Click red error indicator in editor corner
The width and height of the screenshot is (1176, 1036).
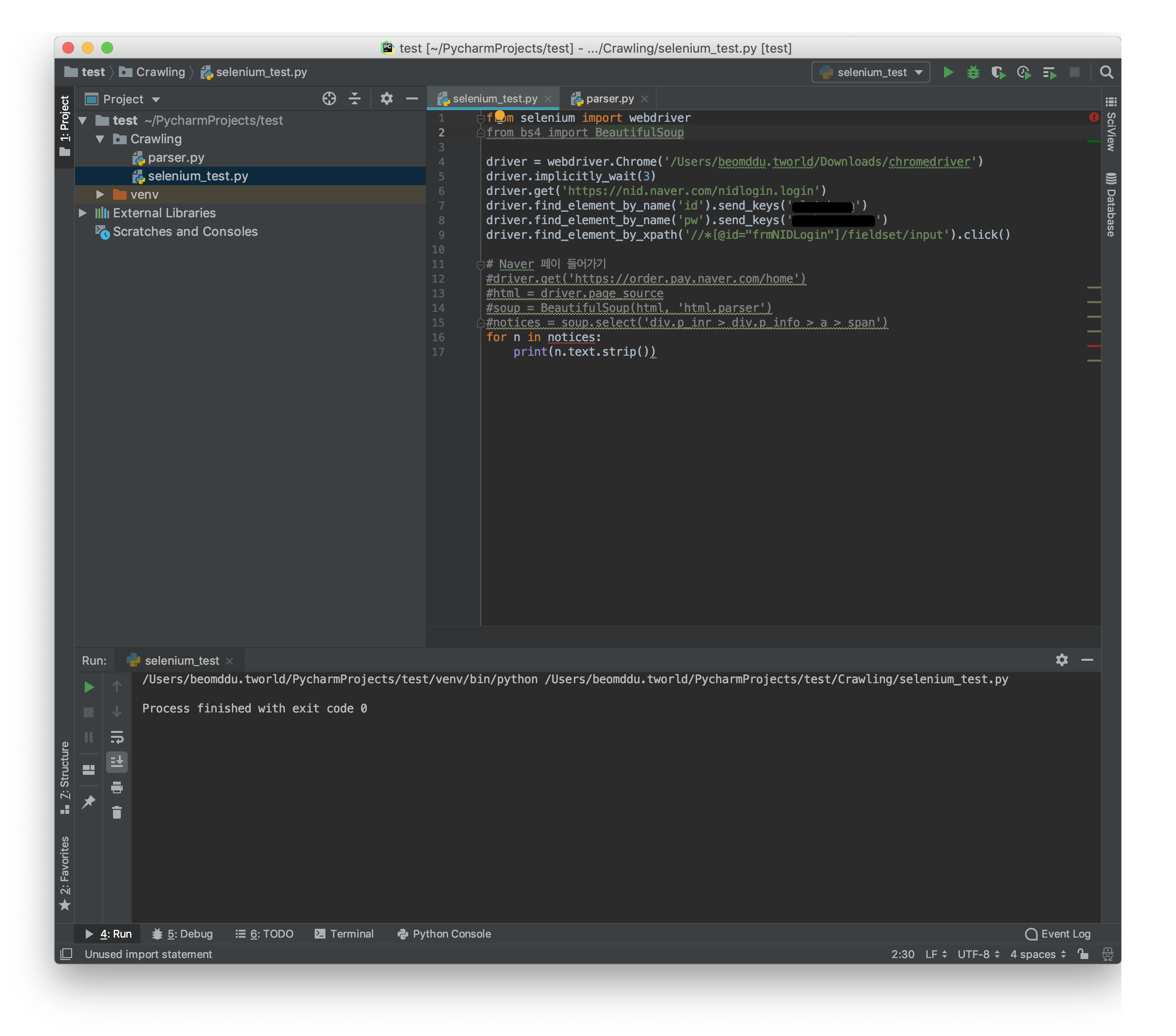(1093, 117)
